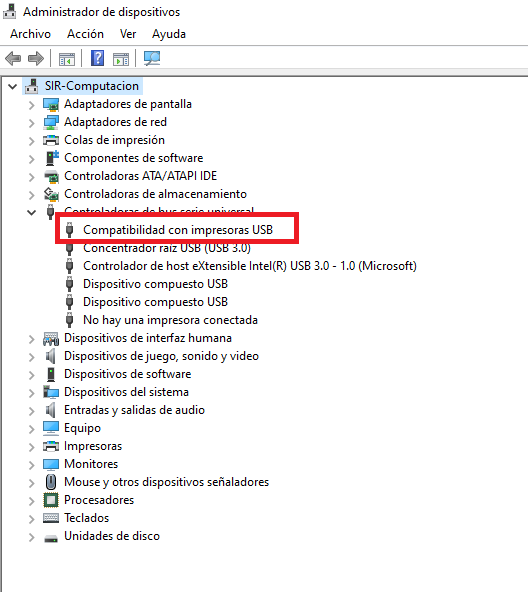Click the Unidades de disco drive icon

point(51,538)
